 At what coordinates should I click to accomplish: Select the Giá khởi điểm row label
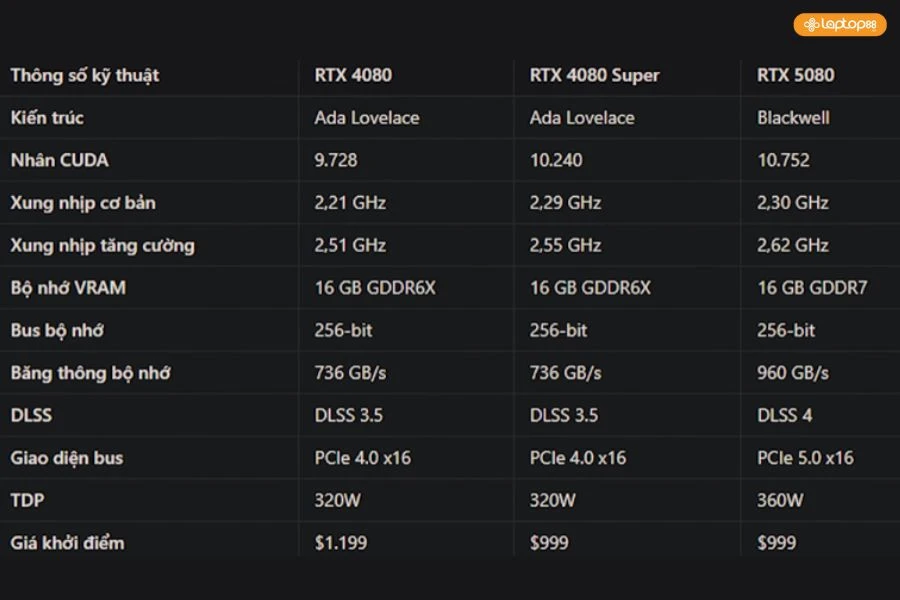click(x=68, y=543)
